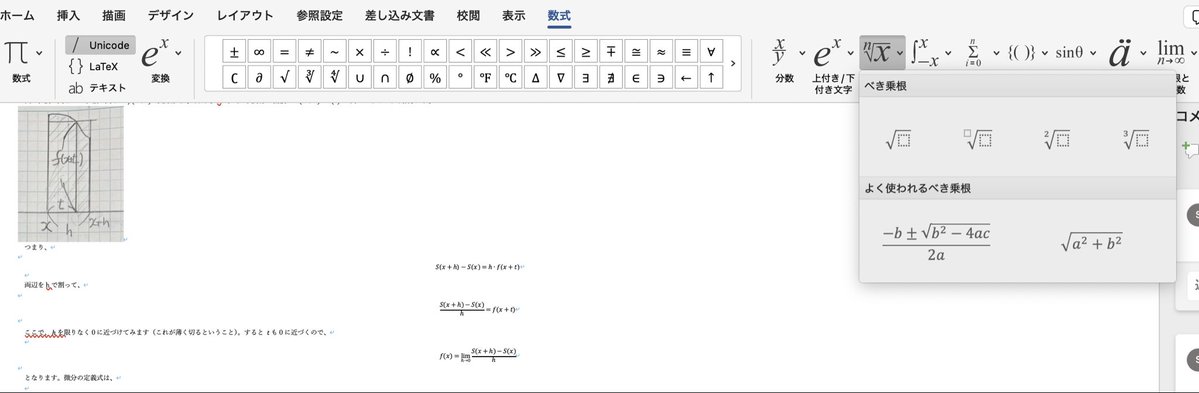The height and width of the screenshot is (393, 1199).
Task: Insert cube root template
Action: coord(1136,139)
